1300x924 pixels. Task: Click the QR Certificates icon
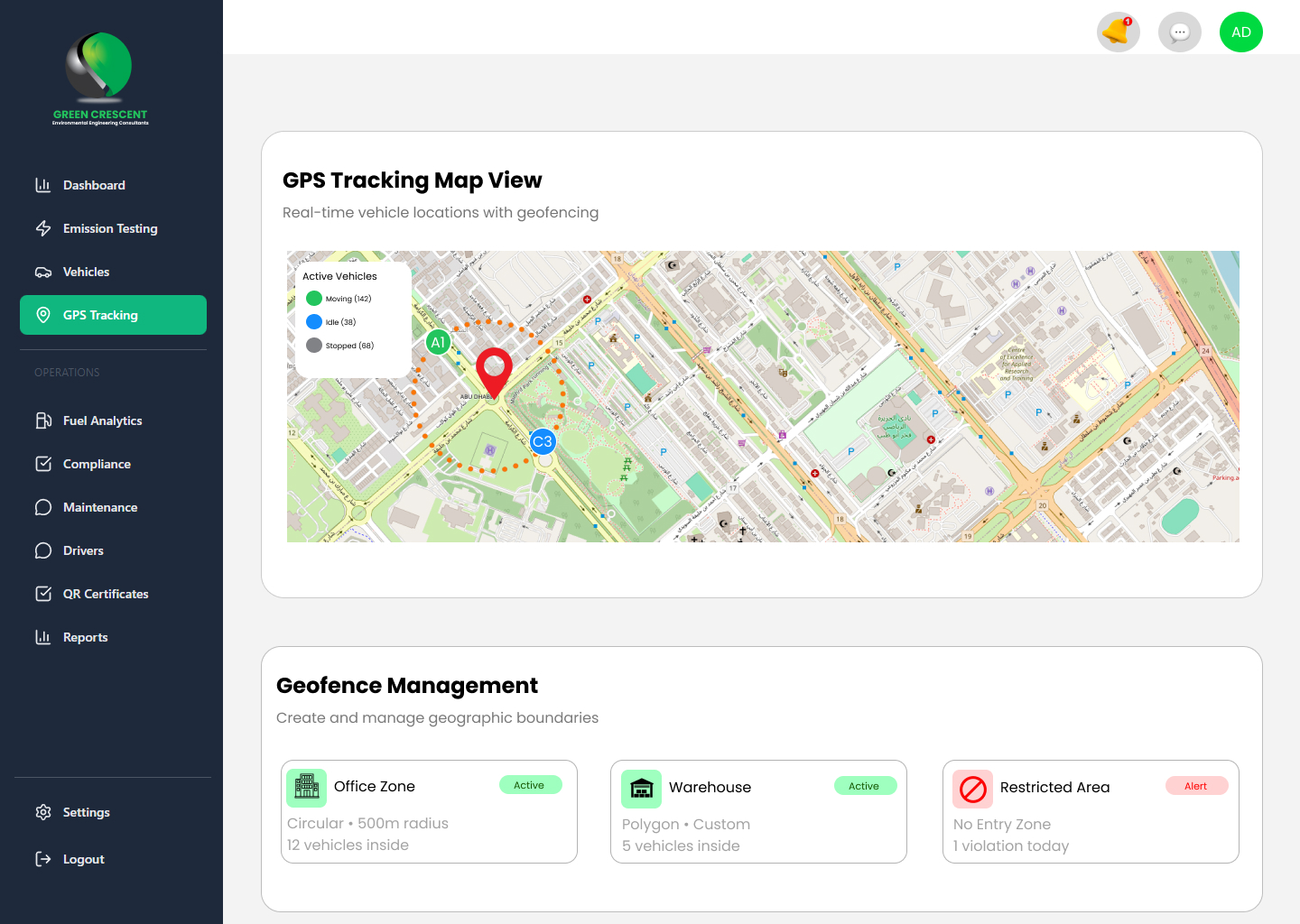(x=43, y=594)
